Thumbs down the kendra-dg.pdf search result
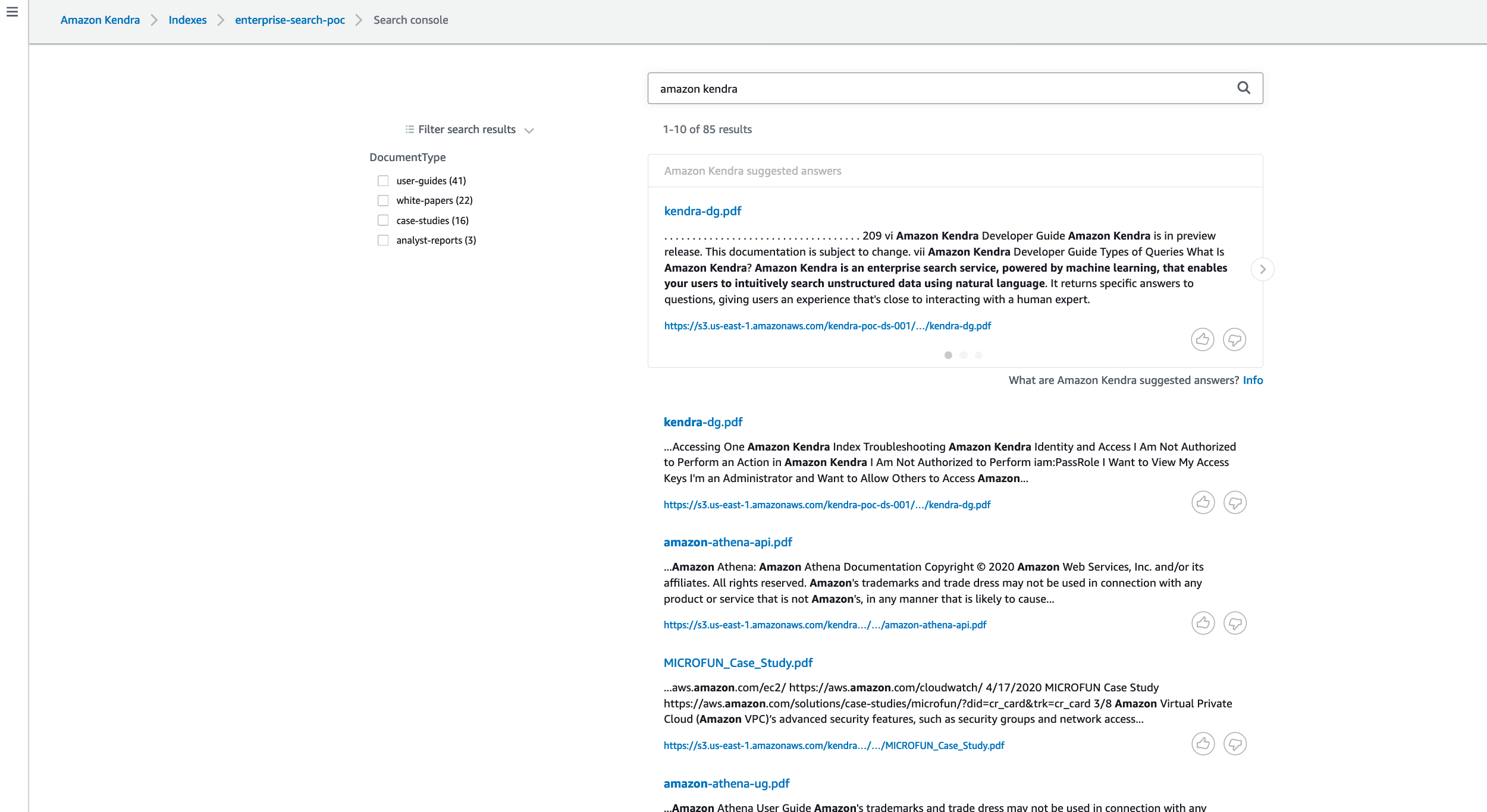The width and height of the screenshot is (1487, 812). pos(1235,502)
